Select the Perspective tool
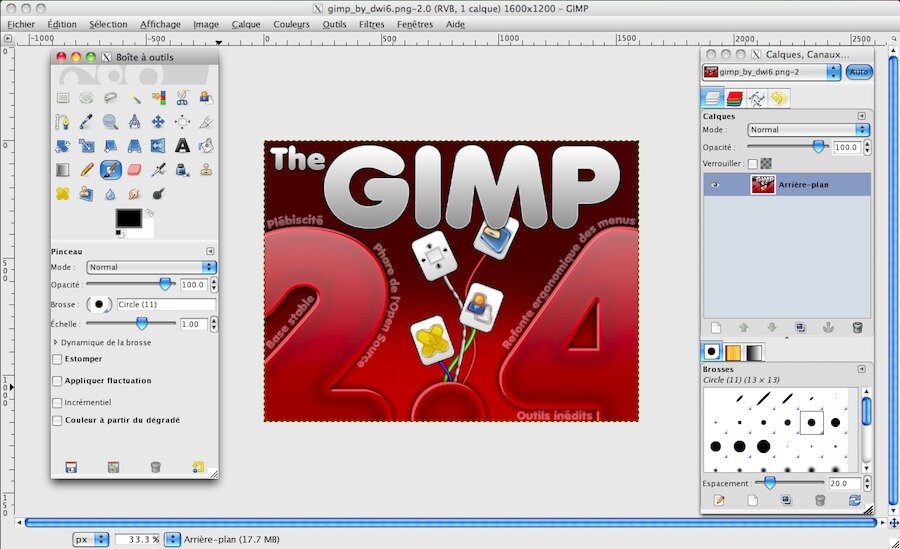 (x=135, y=145)
